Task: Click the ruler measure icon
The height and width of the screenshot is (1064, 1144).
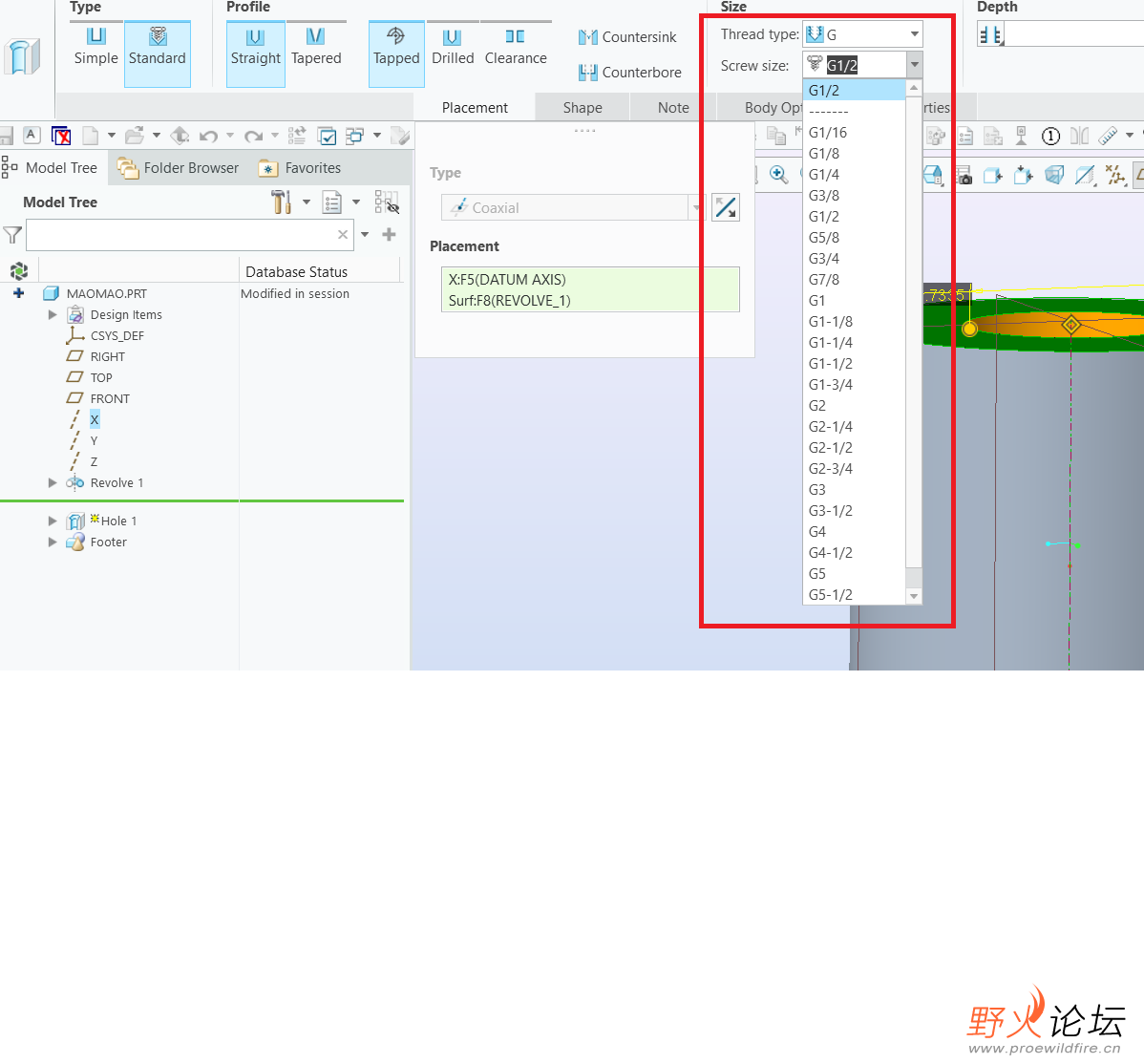Action: coord(1108,136)
